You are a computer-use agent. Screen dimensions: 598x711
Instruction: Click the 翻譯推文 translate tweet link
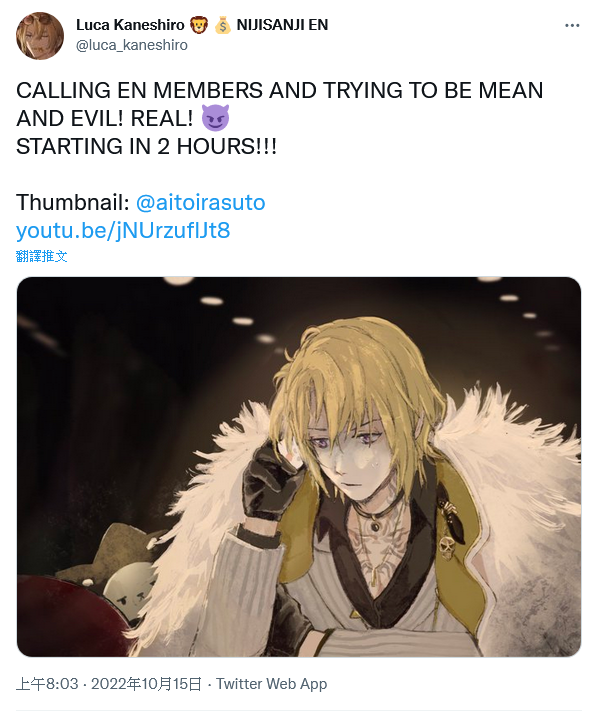(x=41, y=256)
